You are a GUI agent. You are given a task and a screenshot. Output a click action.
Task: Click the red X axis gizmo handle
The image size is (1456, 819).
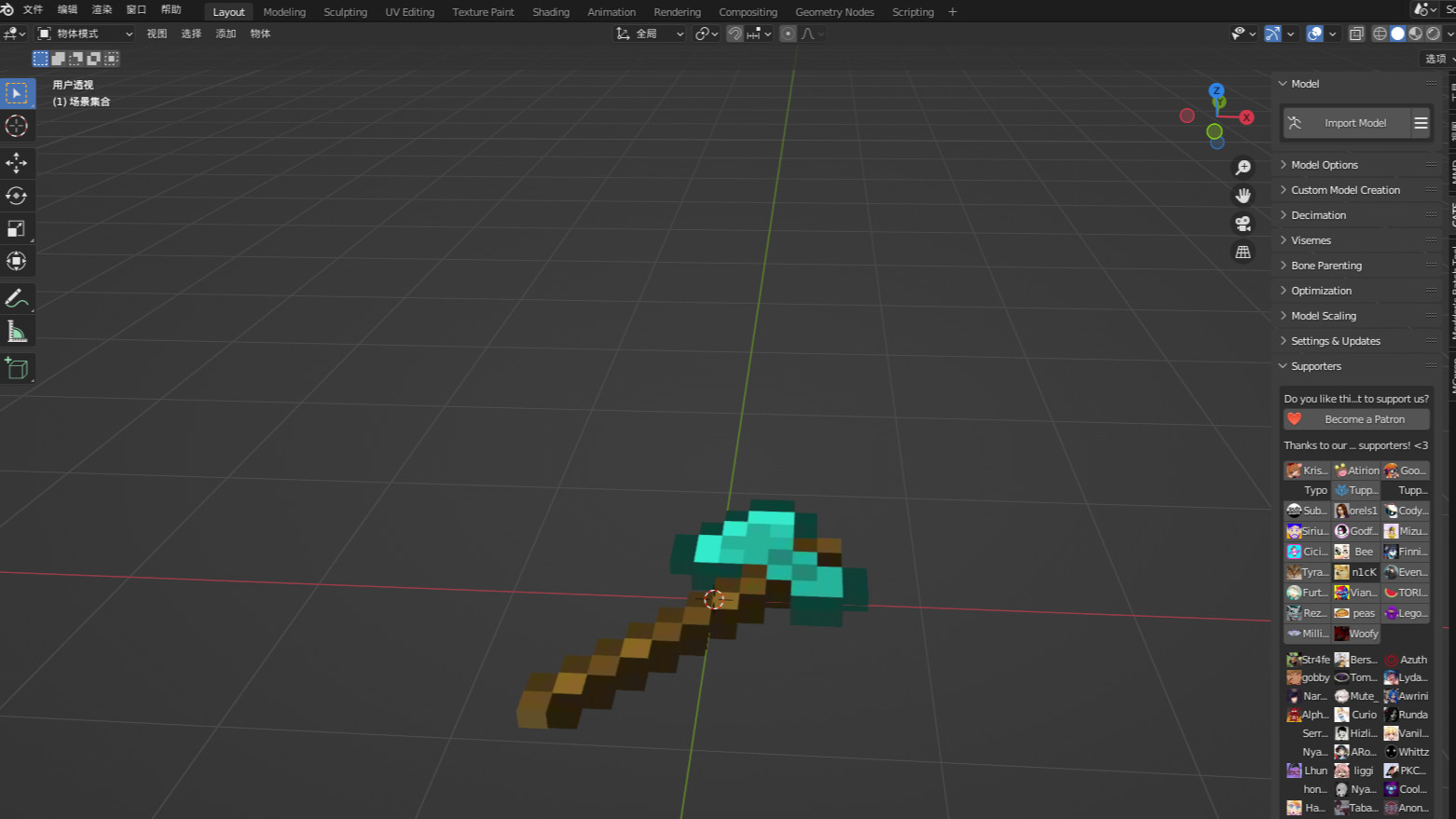point(1246,117)
